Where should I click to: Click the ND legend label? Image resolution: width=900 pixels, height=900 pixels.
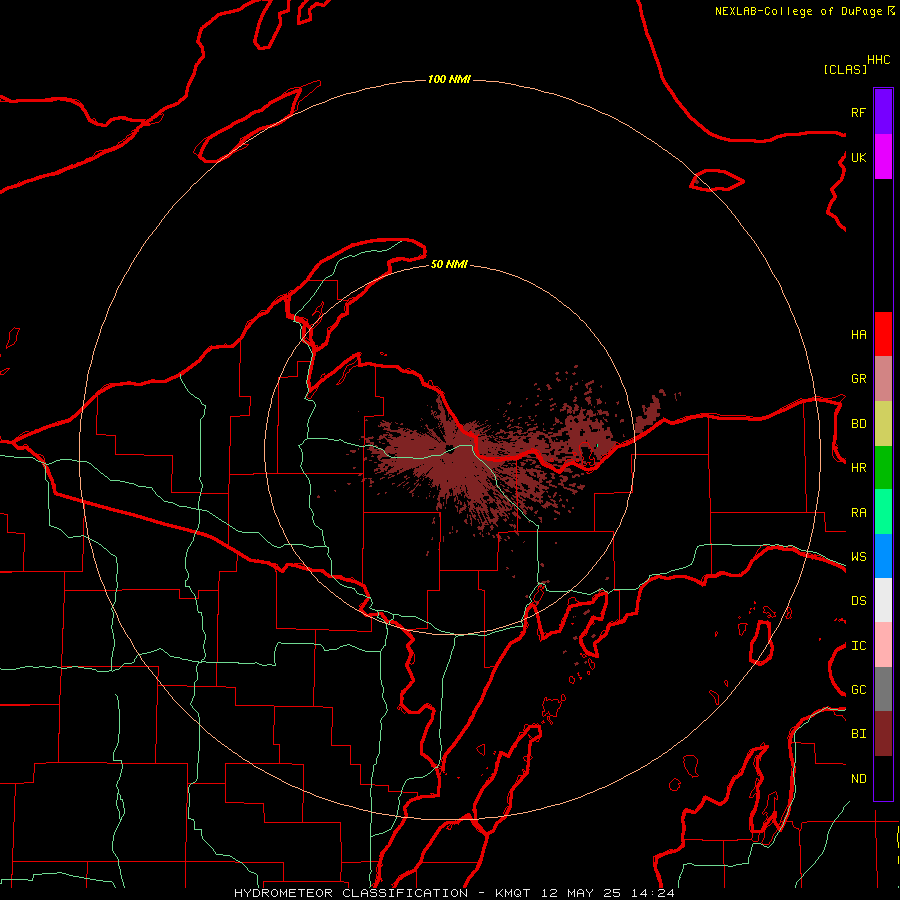(x=858, y=779)
